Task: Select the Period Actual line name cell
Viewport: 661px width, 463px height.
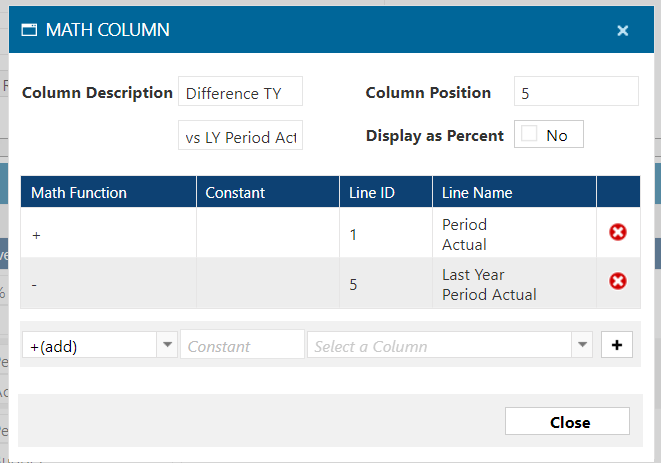Action: point(464,234)
